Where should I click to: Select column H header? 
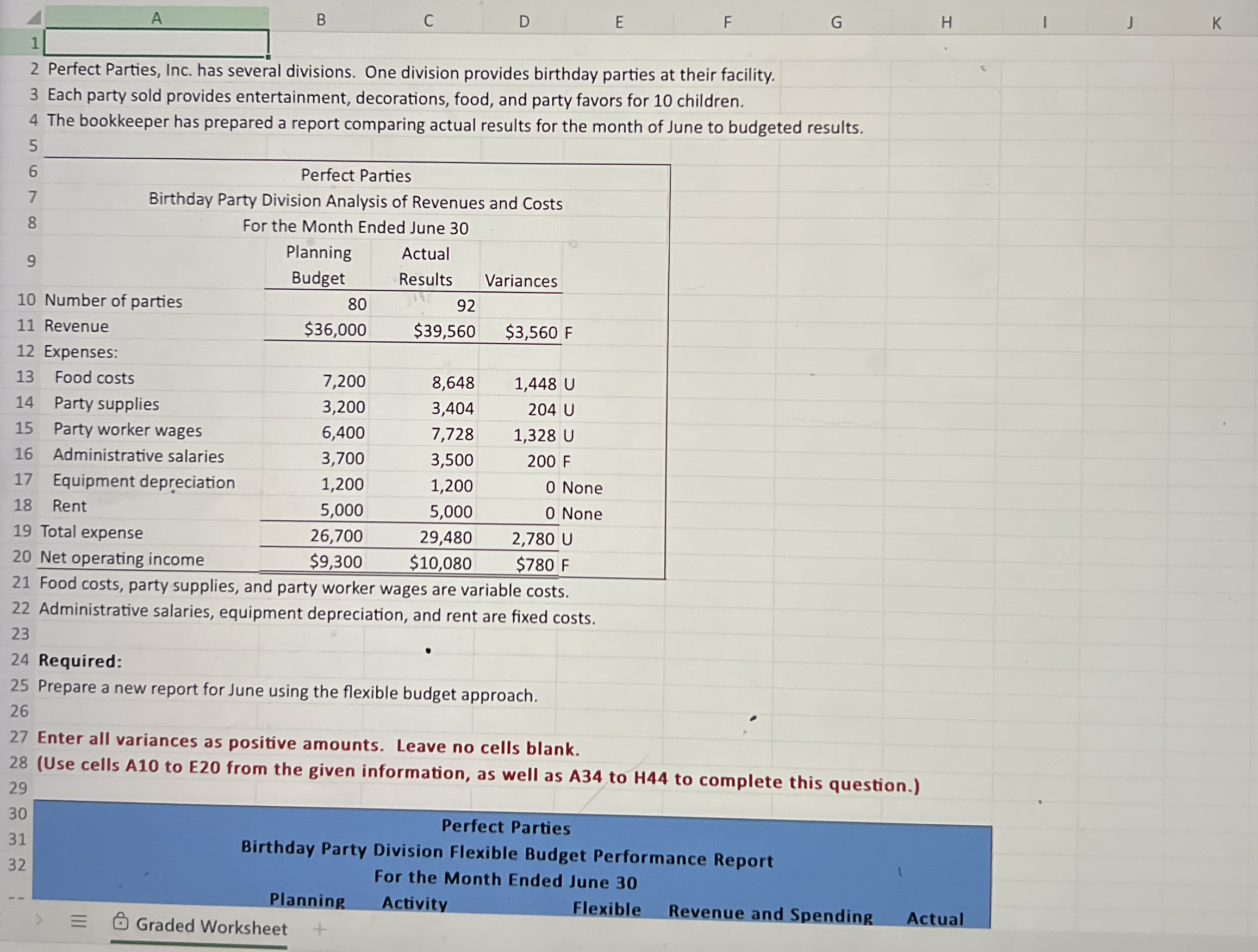click(946, 22)
